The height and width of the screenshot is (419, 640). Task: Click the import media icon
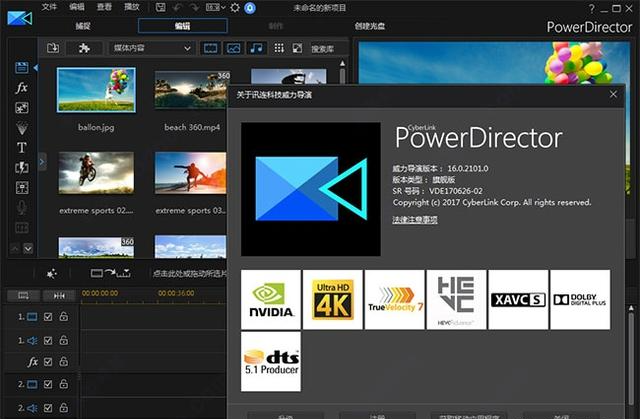click(x=53, y=48)
